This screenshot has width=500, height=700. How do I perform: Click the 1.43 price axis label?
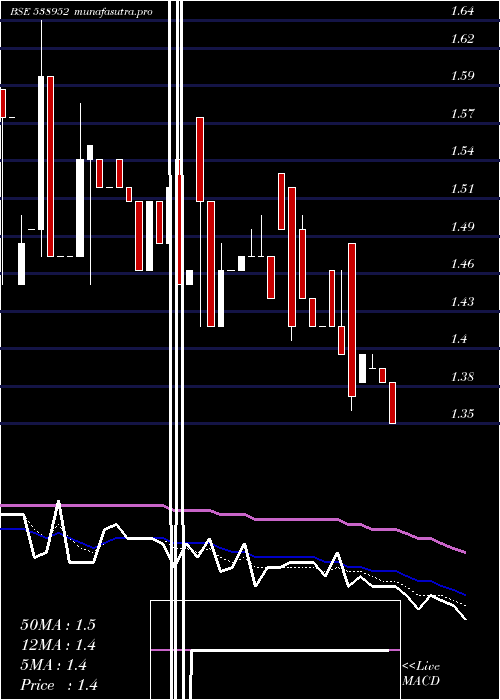(x=462, y=301)
